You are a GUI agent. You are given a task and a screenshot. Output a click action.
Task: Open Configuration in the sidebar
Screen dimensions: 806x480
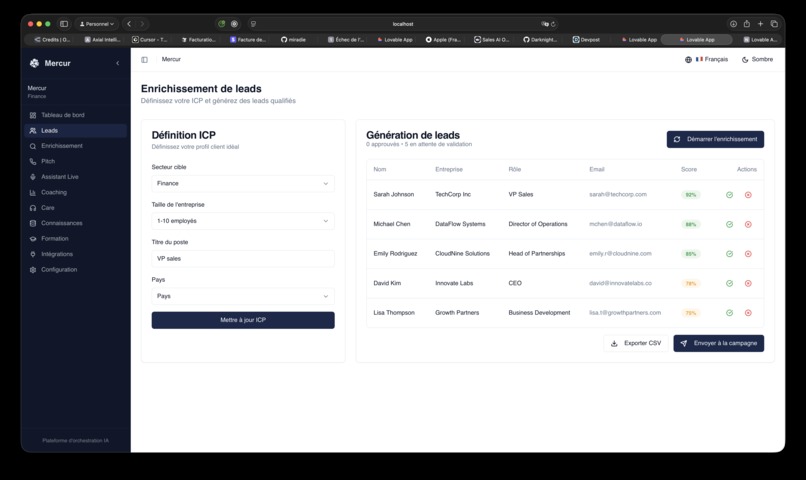click(76, 269)
